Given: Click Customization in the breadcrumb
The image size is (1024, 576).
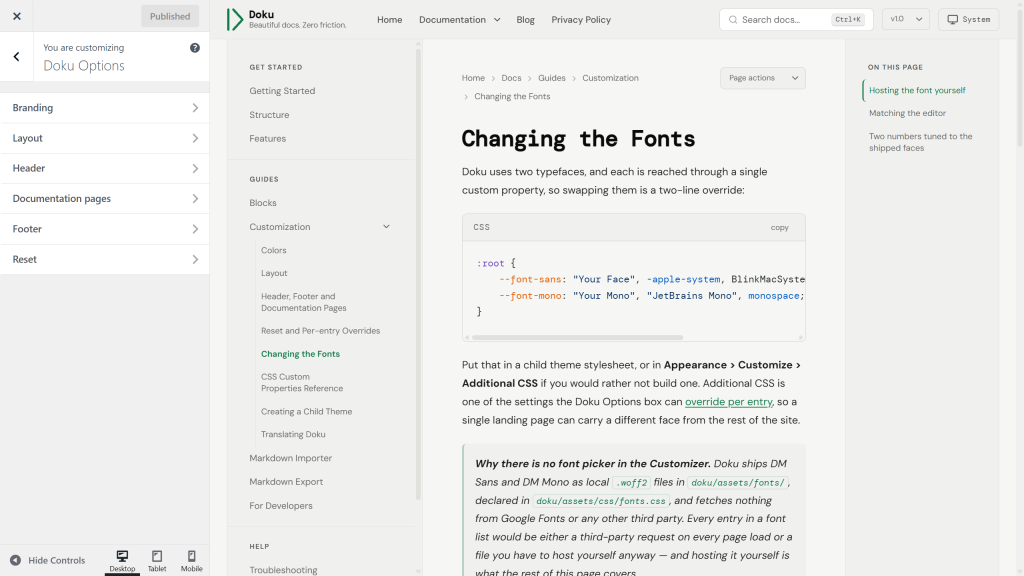Looking at the screenshot, I should (x=610, y=78).
